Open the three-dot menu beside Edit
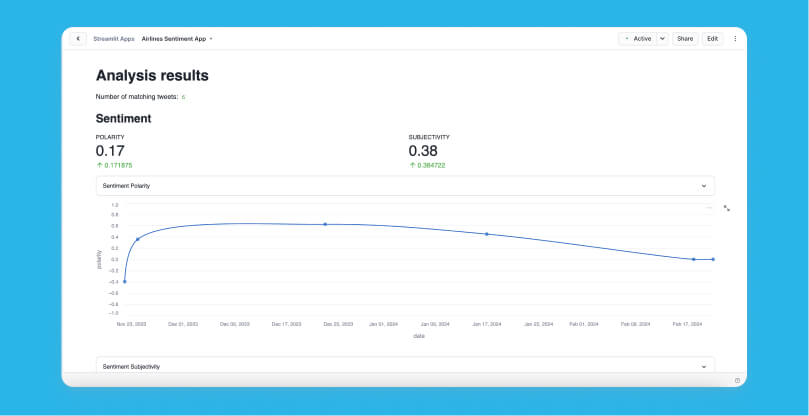 point(735,39)
